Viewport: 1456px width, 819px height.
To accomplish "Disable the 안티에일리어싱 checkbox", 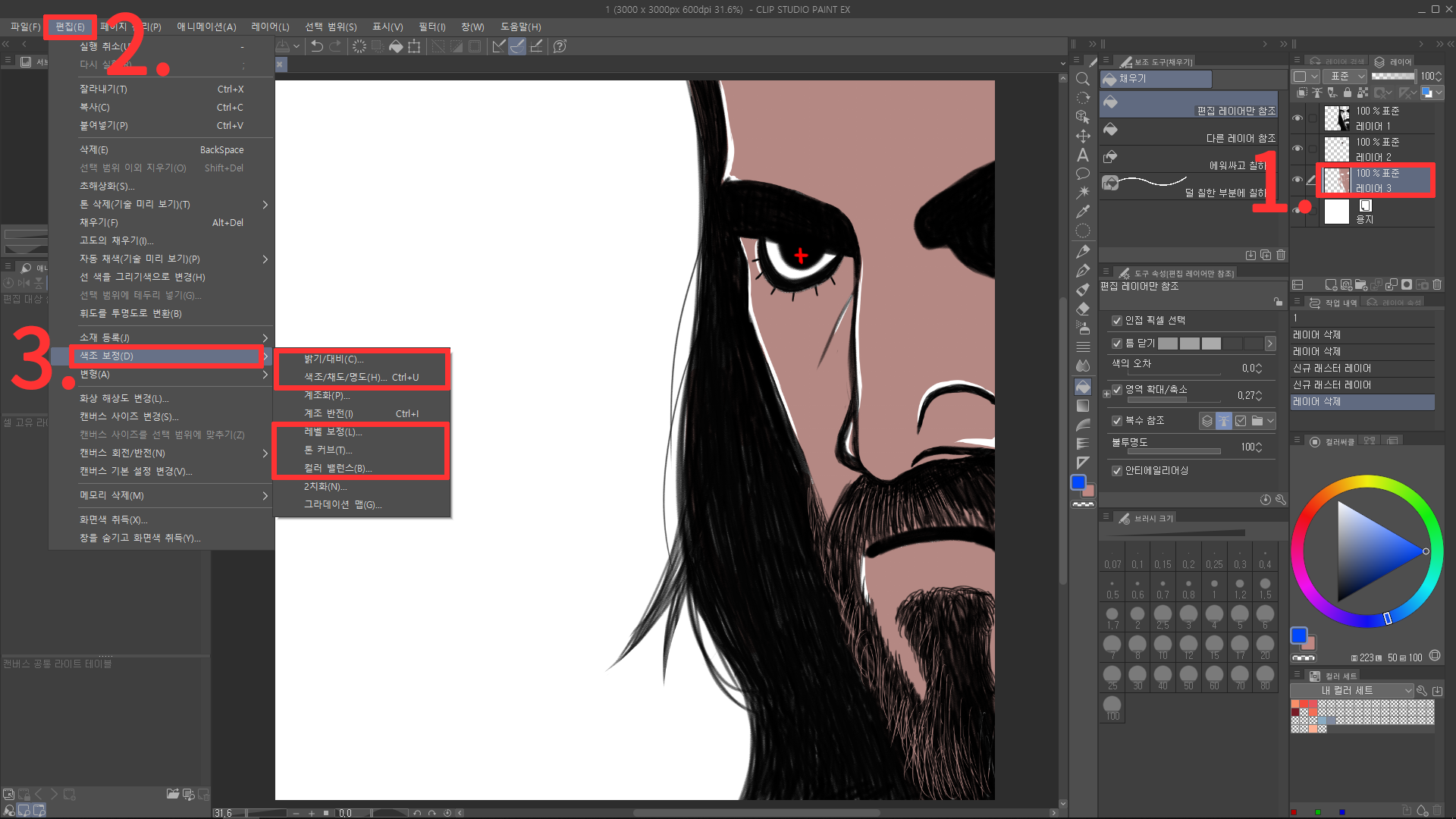I will click(1116, 471).
